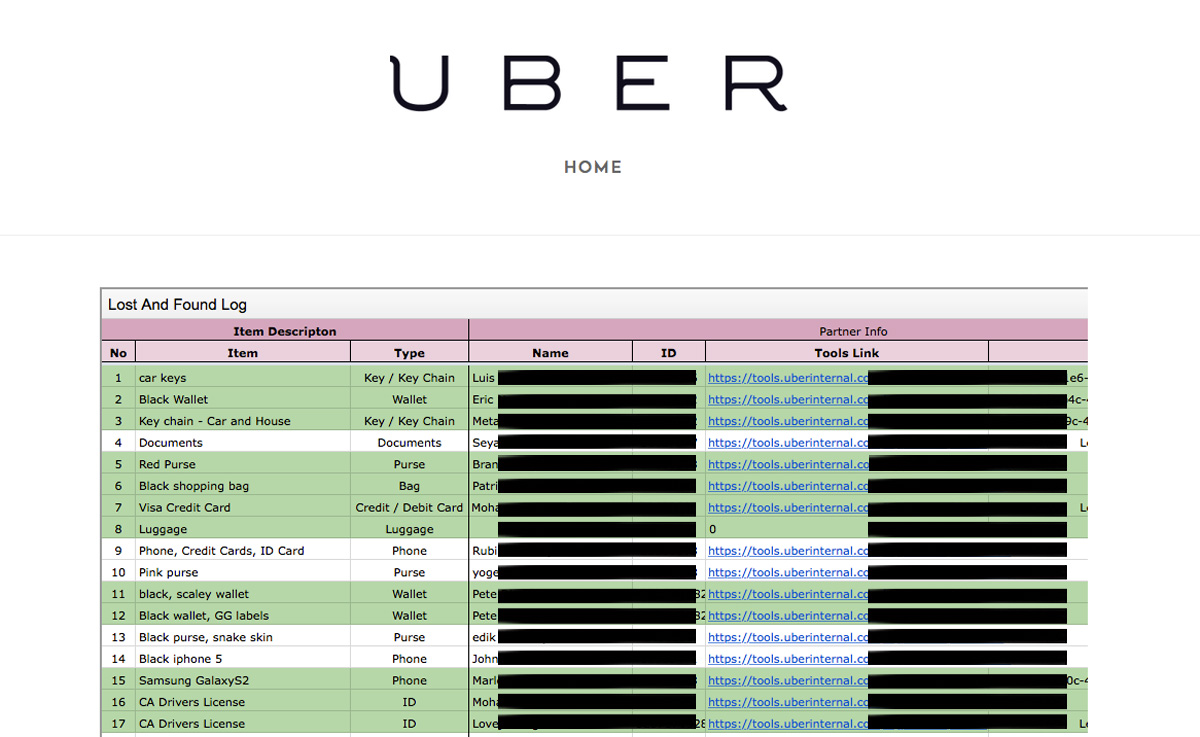Select the 'Black purse, snake skin' cell
Image resolution: width=1200 pixels, height=737 pixels.
coord(243,638)
